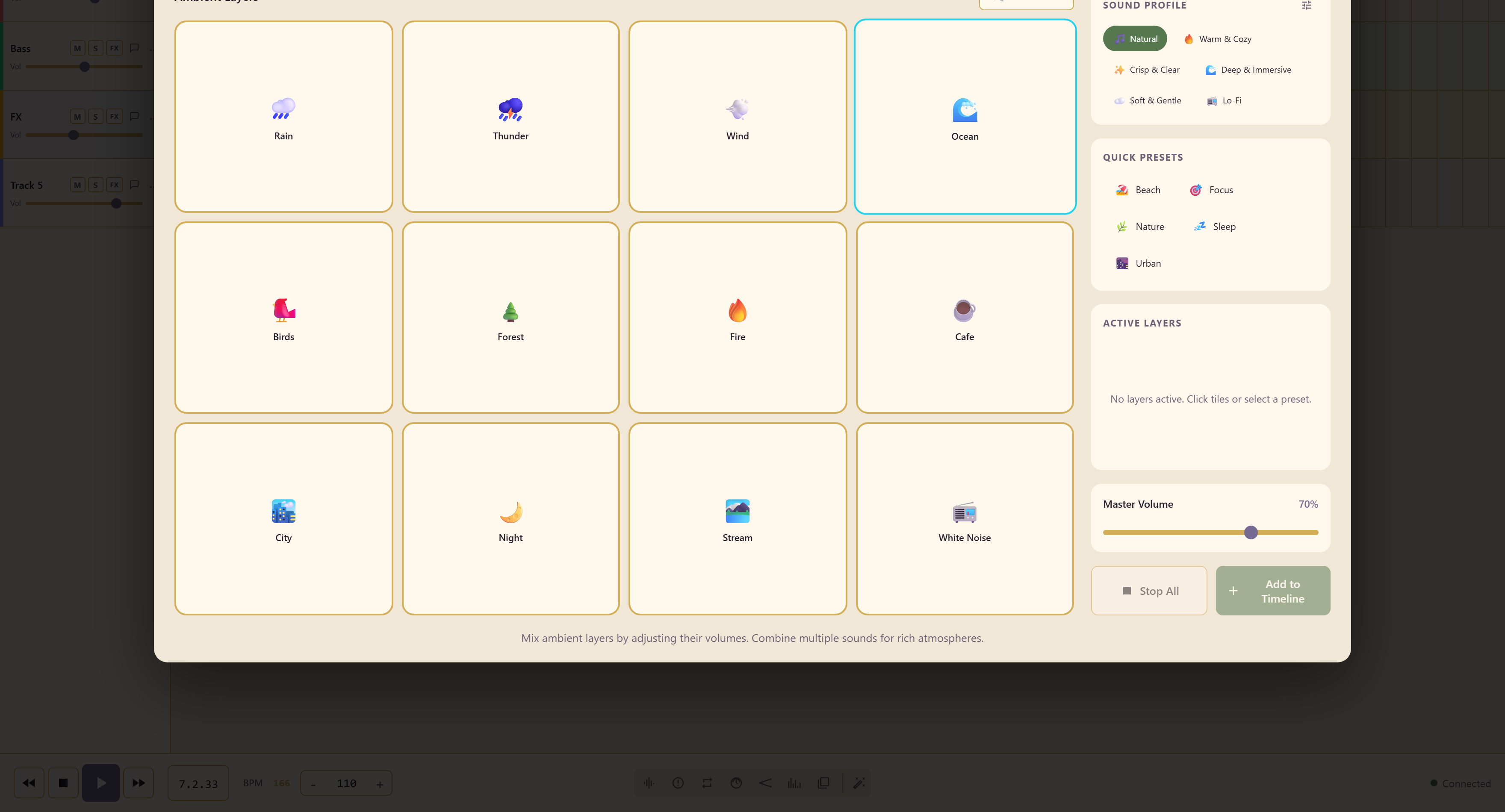
Task: Choose the Warm & Cozy sound profile
Action: (x=1218, y=38)
